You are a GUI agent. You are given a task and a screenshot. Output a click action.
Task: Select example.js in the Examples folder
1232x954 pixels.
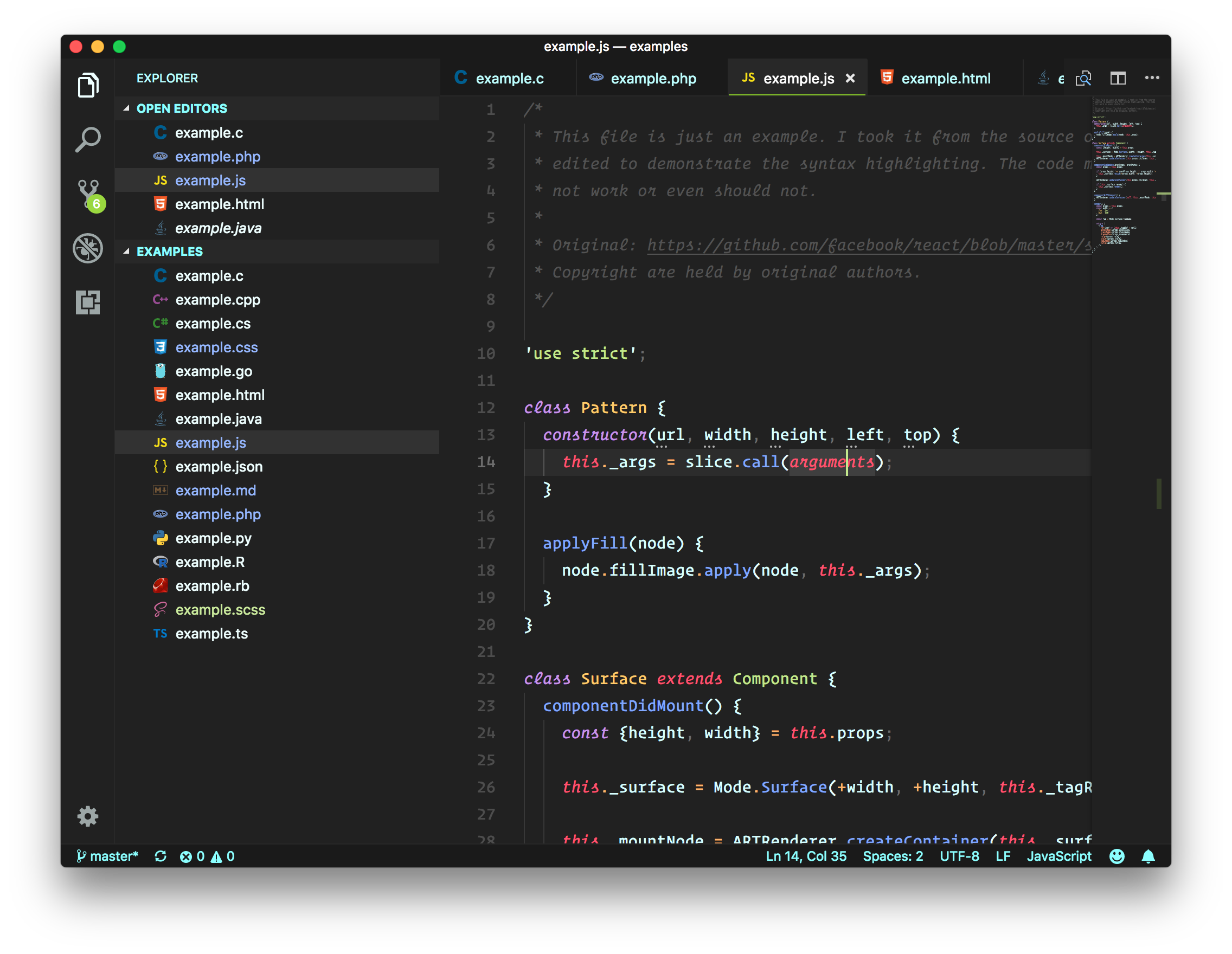(x=277, y=443)
